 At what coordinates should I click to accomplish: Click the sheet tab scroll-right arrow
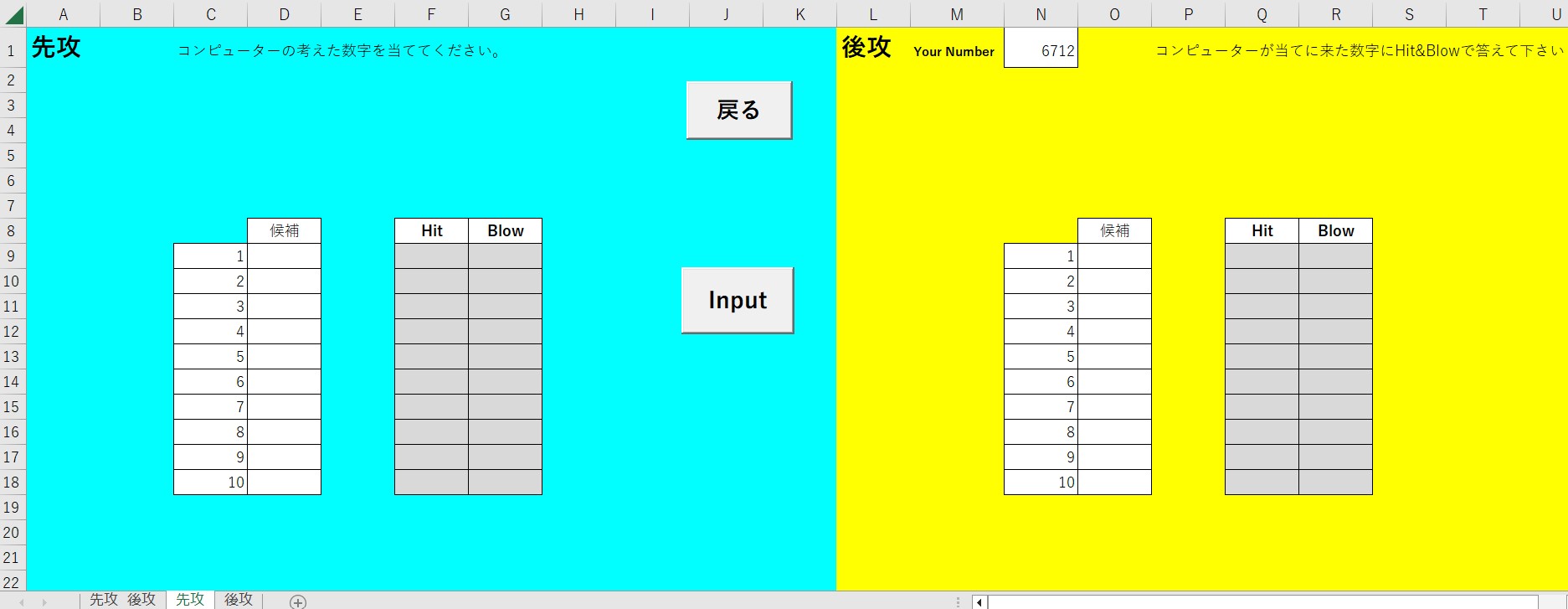[x=44, y=601]
